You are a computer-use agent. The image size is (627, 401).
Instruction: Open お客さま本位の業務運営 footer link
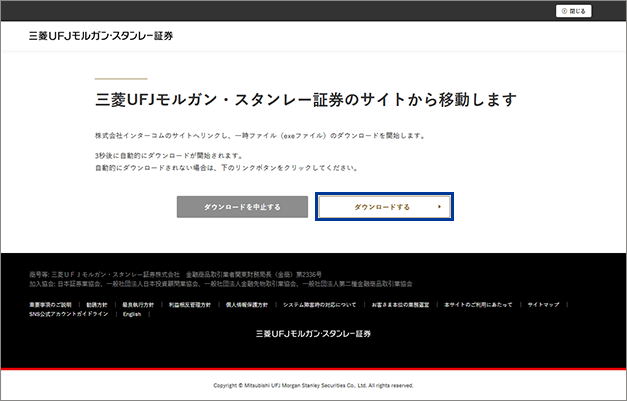pyautogui.click(x=400, y=305)
